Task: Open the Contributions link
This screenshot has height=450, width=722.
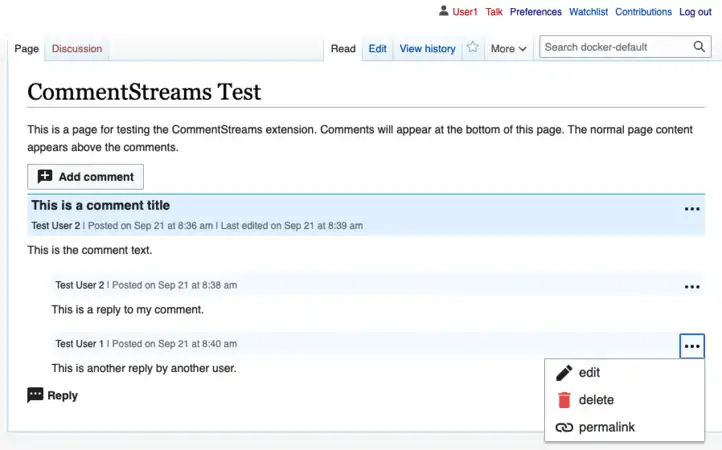Action: [643, 12]
